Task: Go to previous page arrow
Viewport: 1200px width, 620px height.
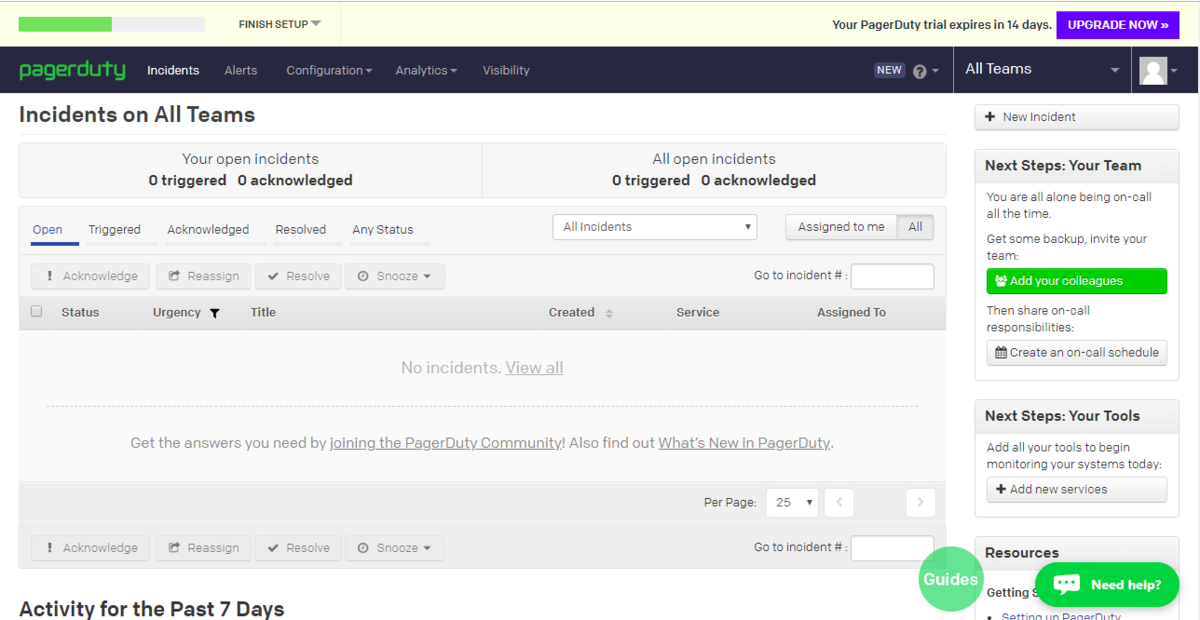Action: coord(839,502)
